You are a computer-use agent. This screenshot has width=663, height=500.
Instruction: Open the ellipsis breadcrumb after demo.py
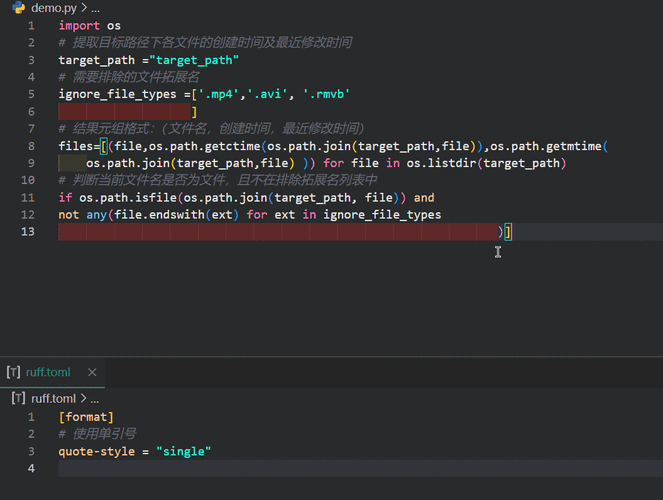coord(95,8)
